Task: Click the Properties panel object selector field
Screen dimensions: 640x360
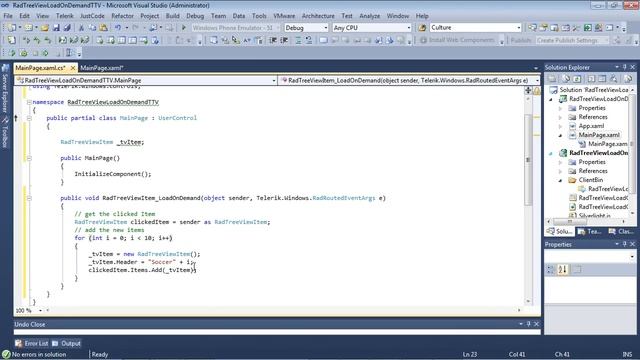Action: point(590,256)
